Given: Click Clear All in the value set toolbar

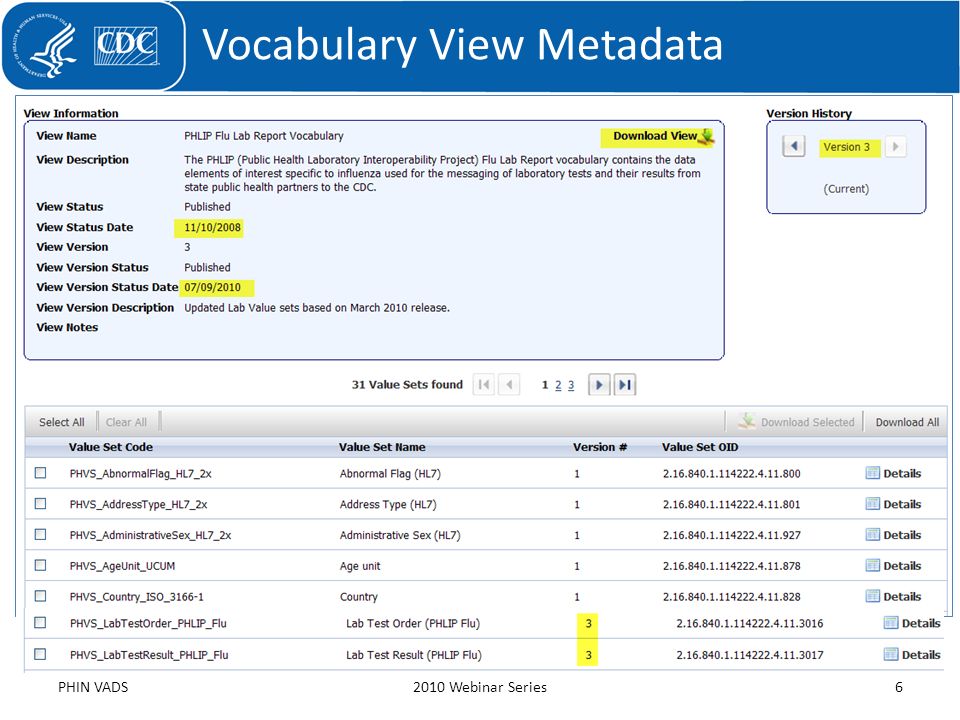Looking at the screenshot, I should pos(126,422).
